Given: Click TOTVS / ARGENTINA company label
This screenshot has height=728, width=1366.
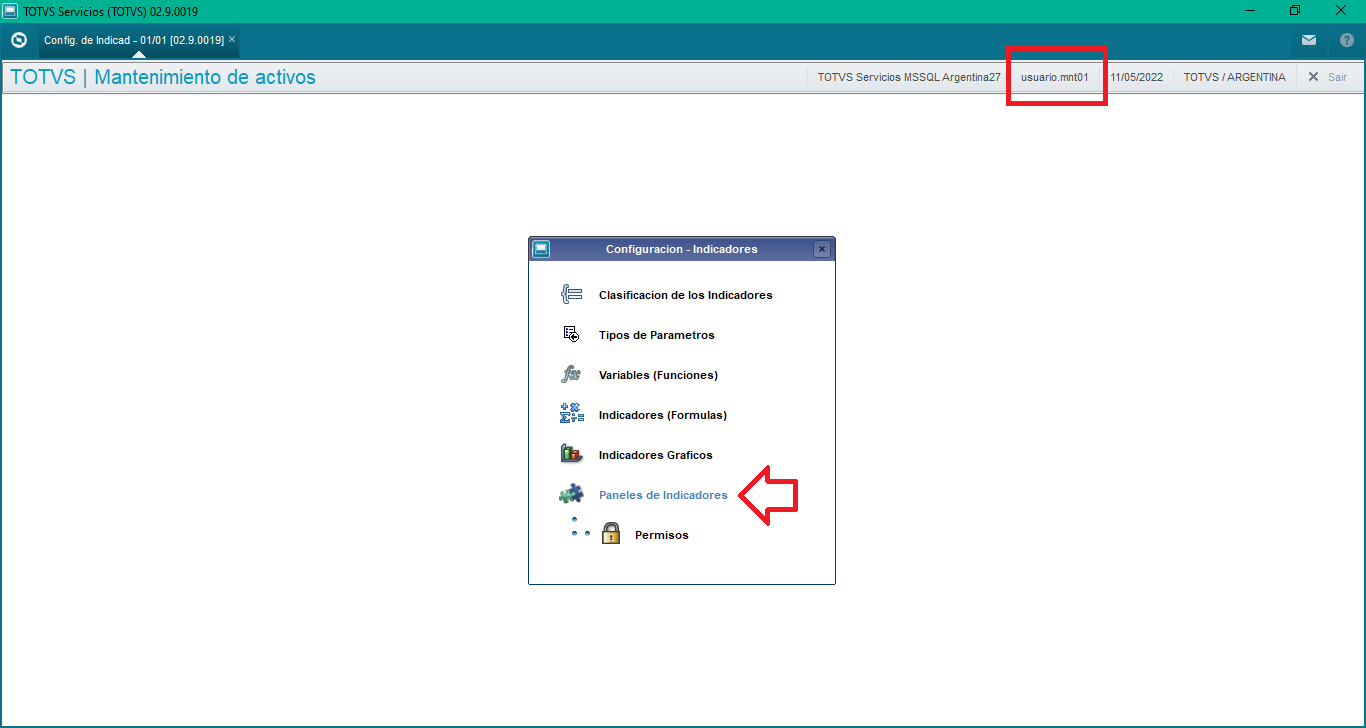Looking at the screenshot, I should coord(1234,77).
